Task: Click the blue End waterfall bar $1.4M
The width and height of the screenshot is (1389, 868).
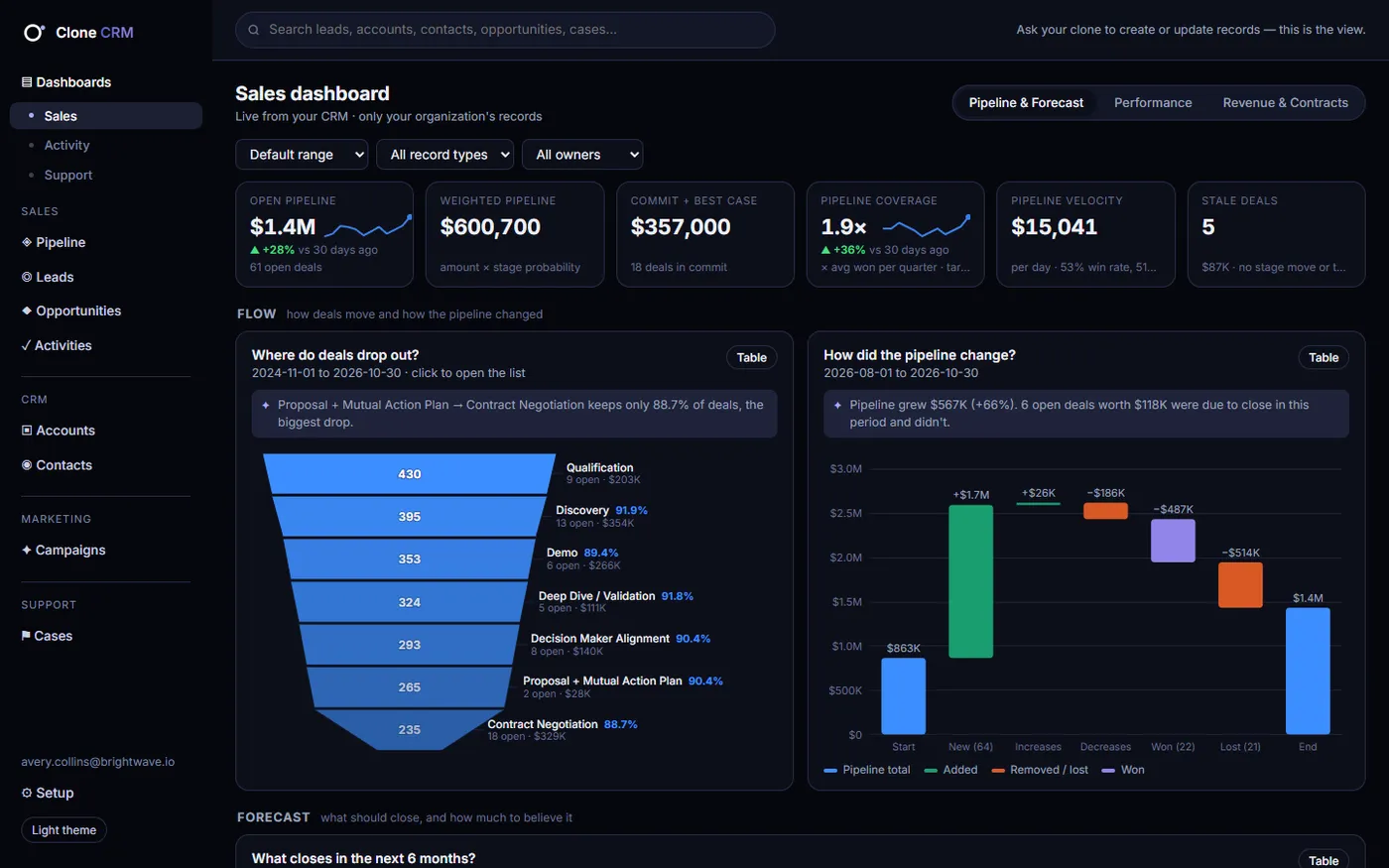Action: coord(1308,672)
